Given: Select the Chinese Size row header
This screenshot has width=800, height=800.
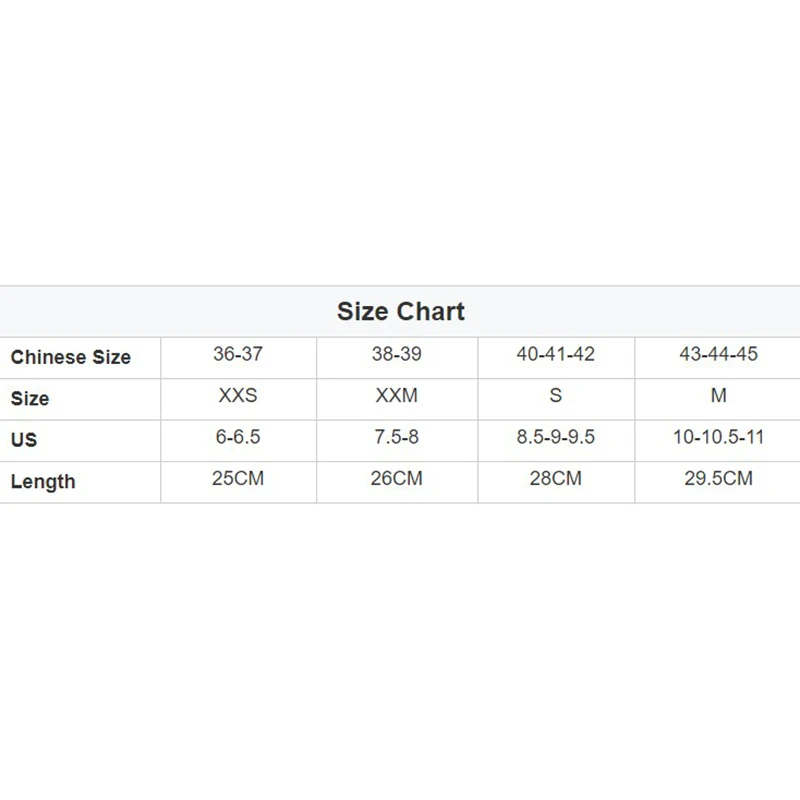Looking at the screenshot, I should tap(71, 357).
